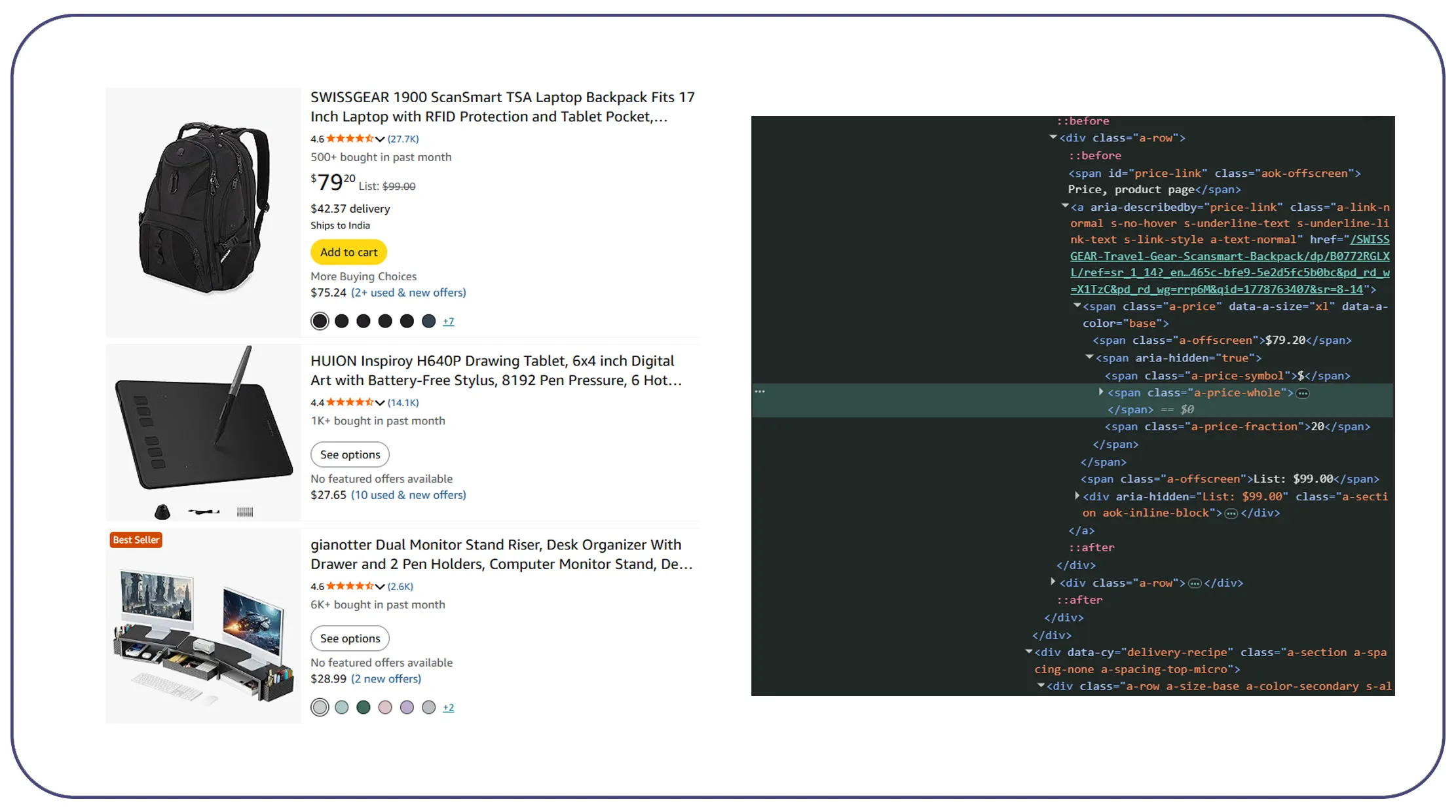The width and height of the screenshot is (1456, 812).
Task: Open rating popover chevron for gianotter stand
Action: click(380, 587)
